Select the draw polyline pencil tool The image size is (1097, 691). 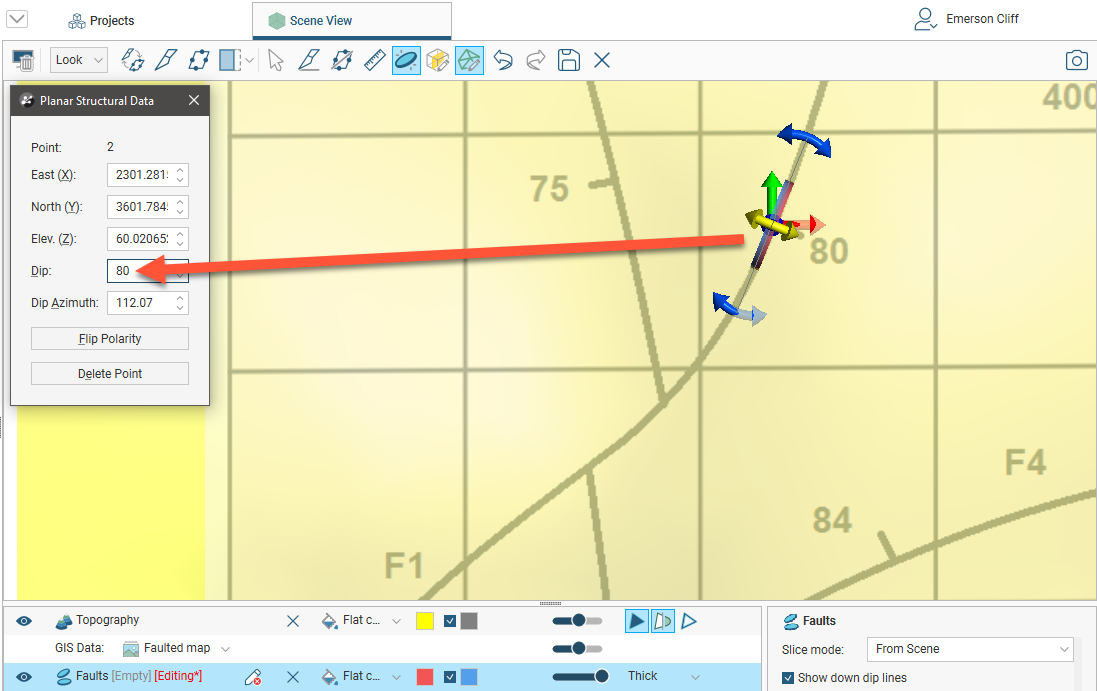point(309,60)
